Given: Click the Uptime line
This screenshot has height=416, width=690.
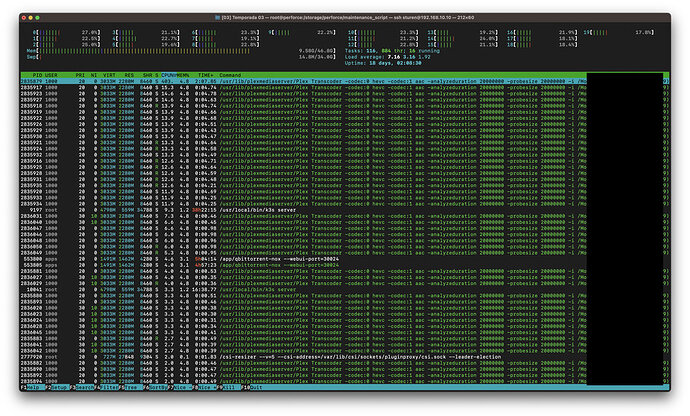Looking at the screenshot, I should click(383, 63).
